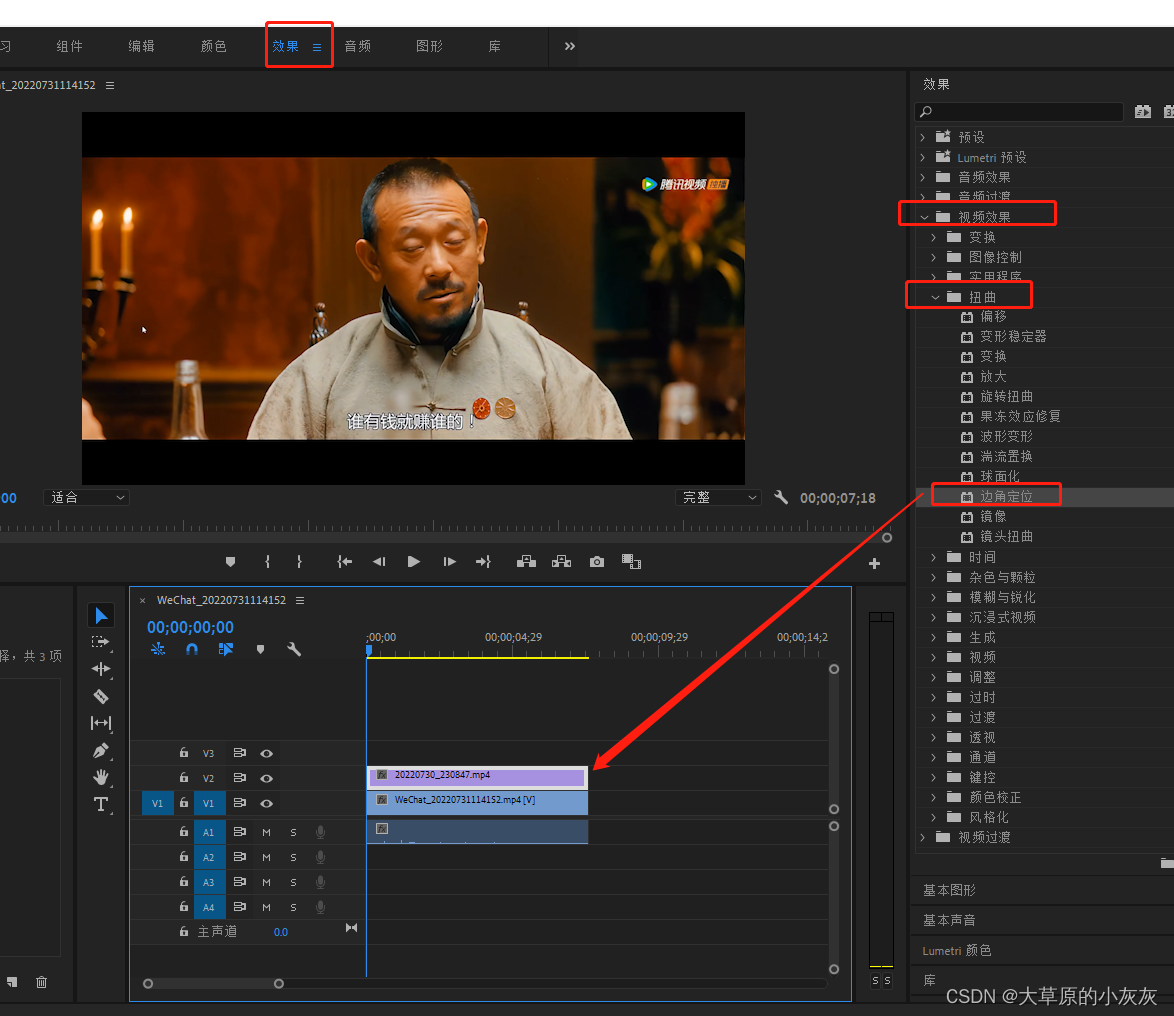This screenshot has width=1174, height=1016.
Task: Select the Pen tool
Action: point(101,749)
